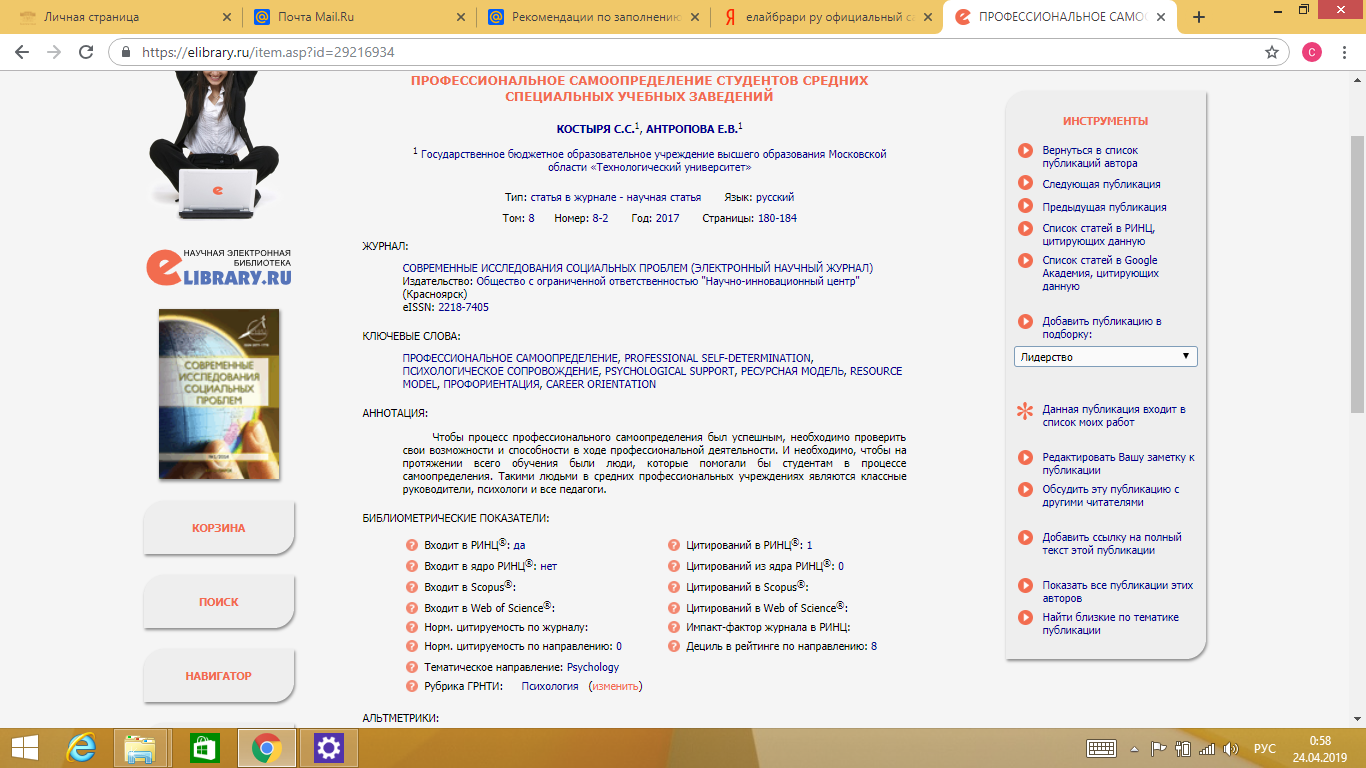Click help icon next to 'Тематическое направление'

[411, 667]
